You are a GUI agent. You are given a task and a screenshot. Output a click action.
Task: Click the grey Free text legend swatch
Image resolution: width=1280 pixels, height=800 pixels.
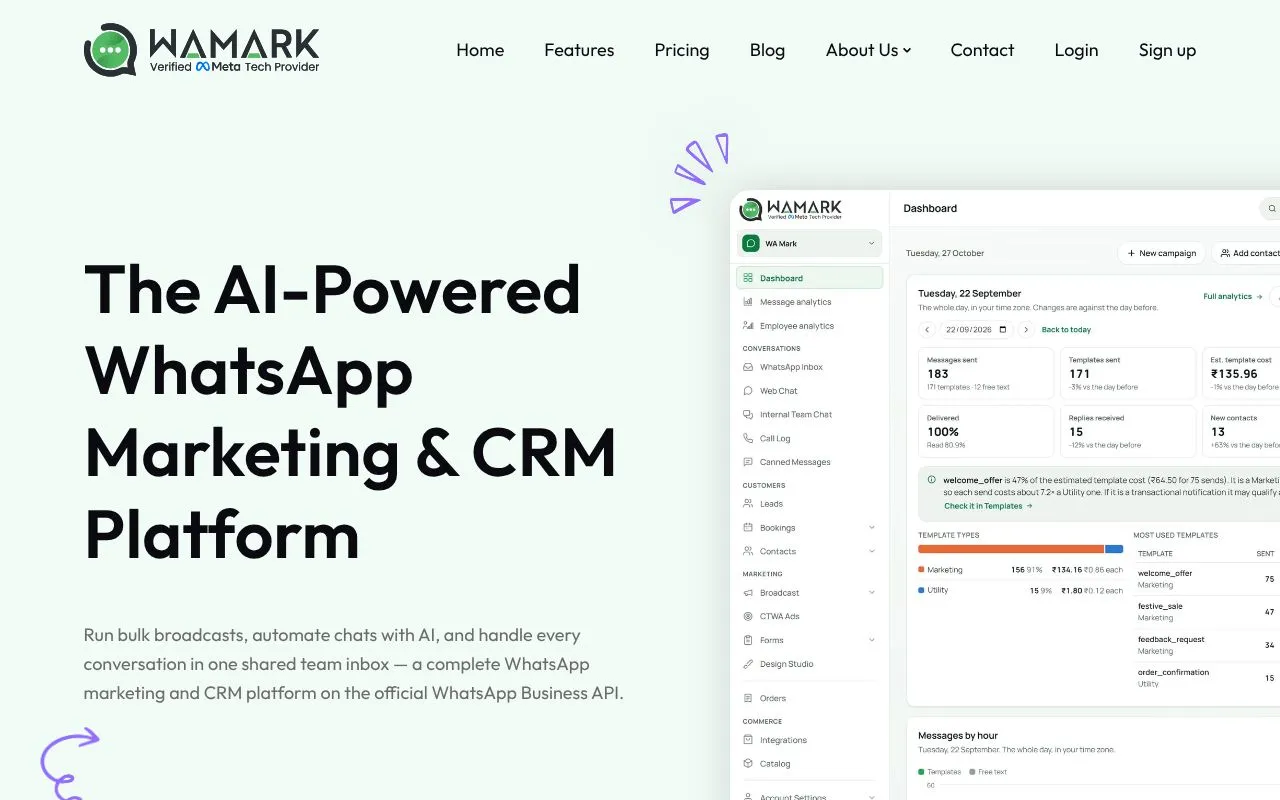(972, 772)
